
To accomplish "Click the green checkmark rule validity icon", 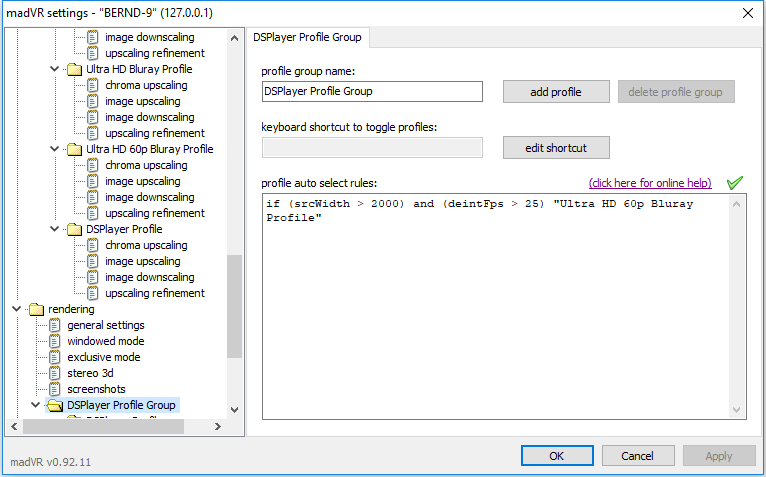I will [x=734, y=182].
